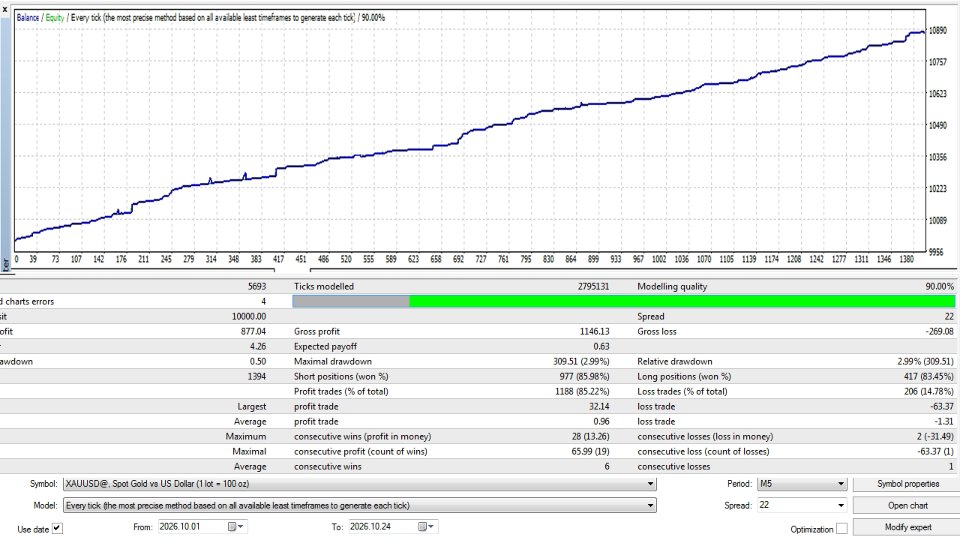Toggle the Use date checkbox
The image size is (960, 540).
[x=57, y=528]
